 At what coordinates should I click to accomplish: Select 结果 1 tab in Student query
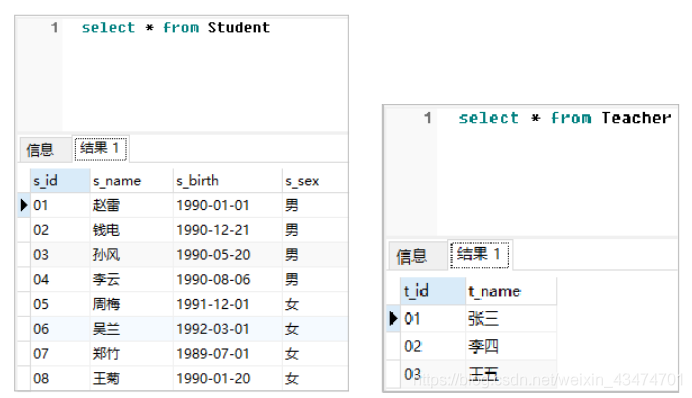pos(101,148)
